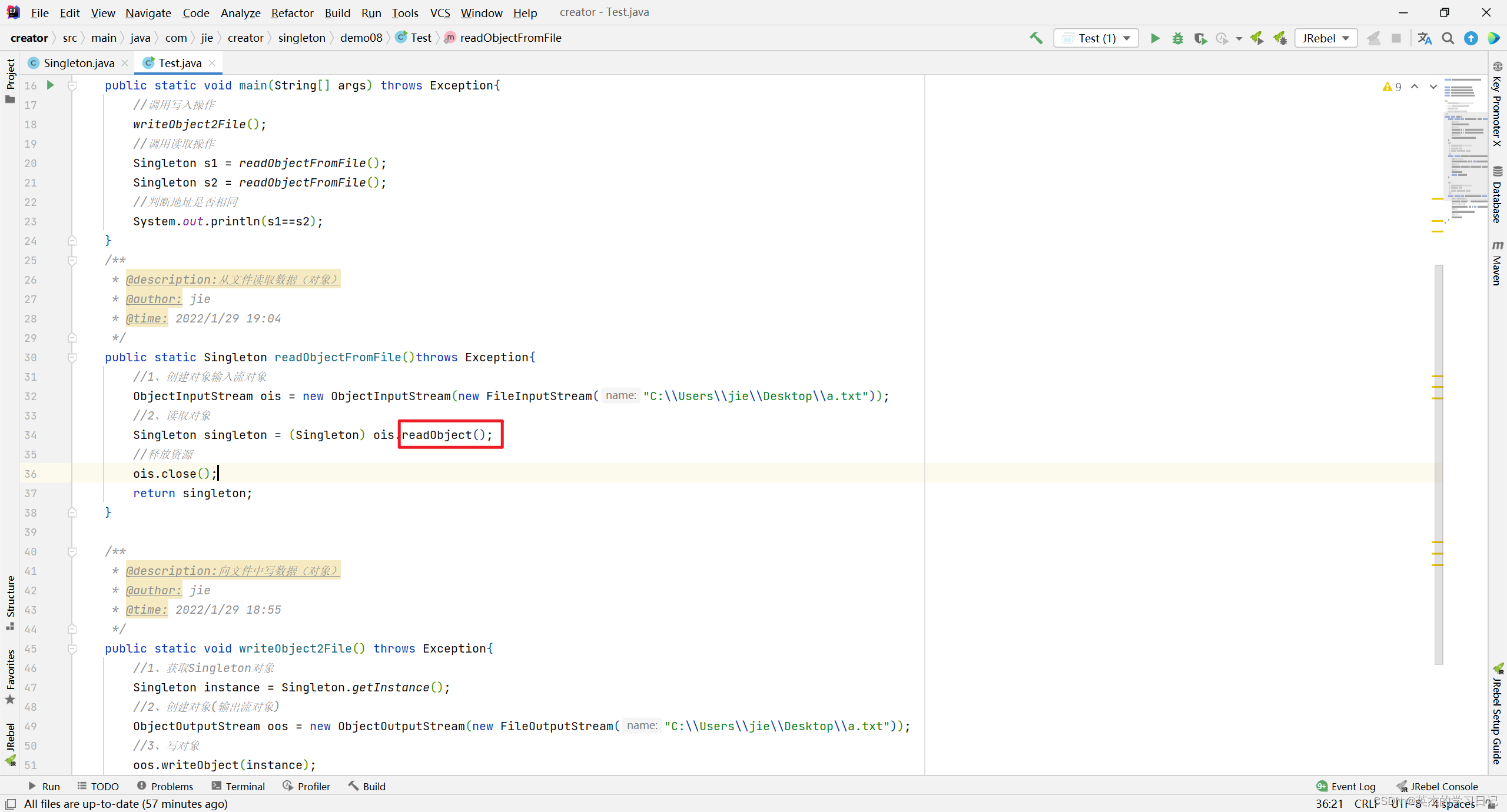
Task: Open the Event Log
Action: 1346,786
